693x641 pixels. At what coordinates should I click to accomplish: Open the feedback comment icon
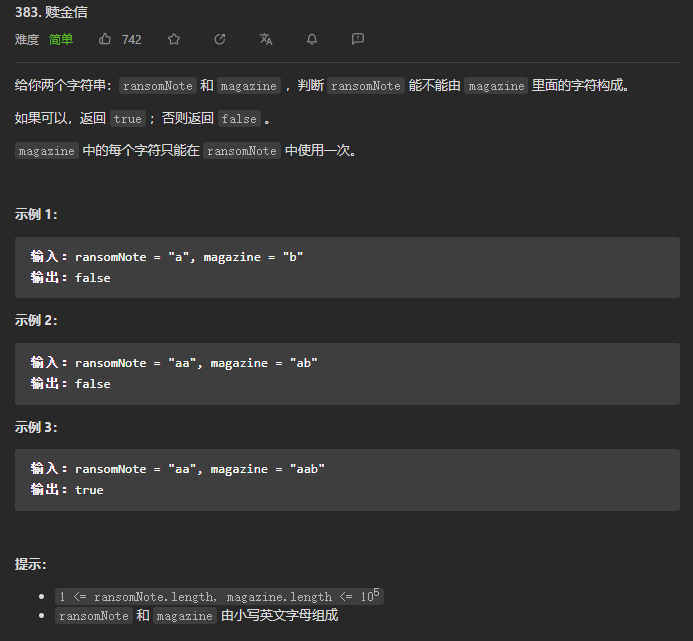pyautogui.click(x=358, y=39)
